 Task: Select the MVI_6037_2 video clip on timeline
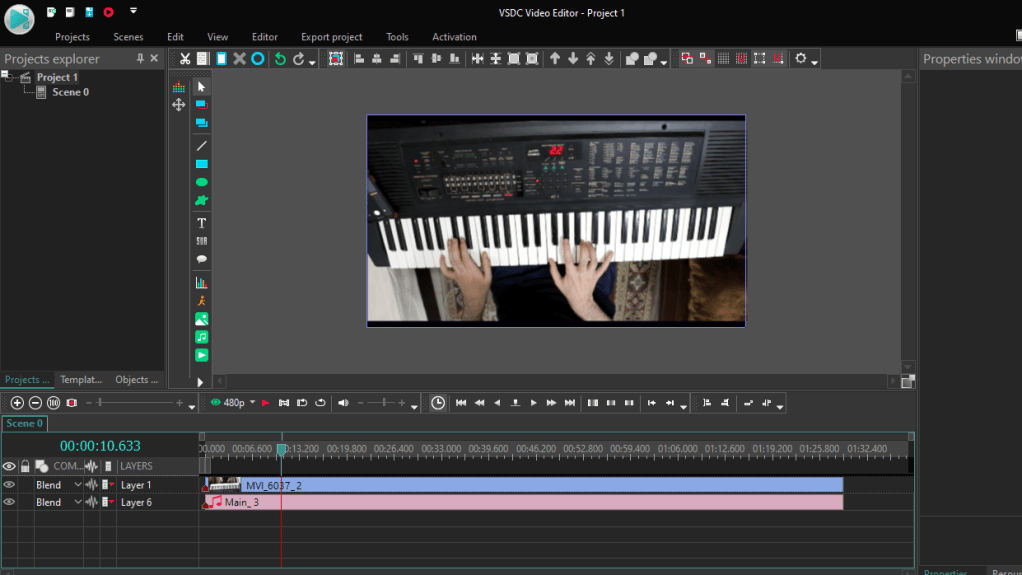pyautogui.click(x=540, y=485)
